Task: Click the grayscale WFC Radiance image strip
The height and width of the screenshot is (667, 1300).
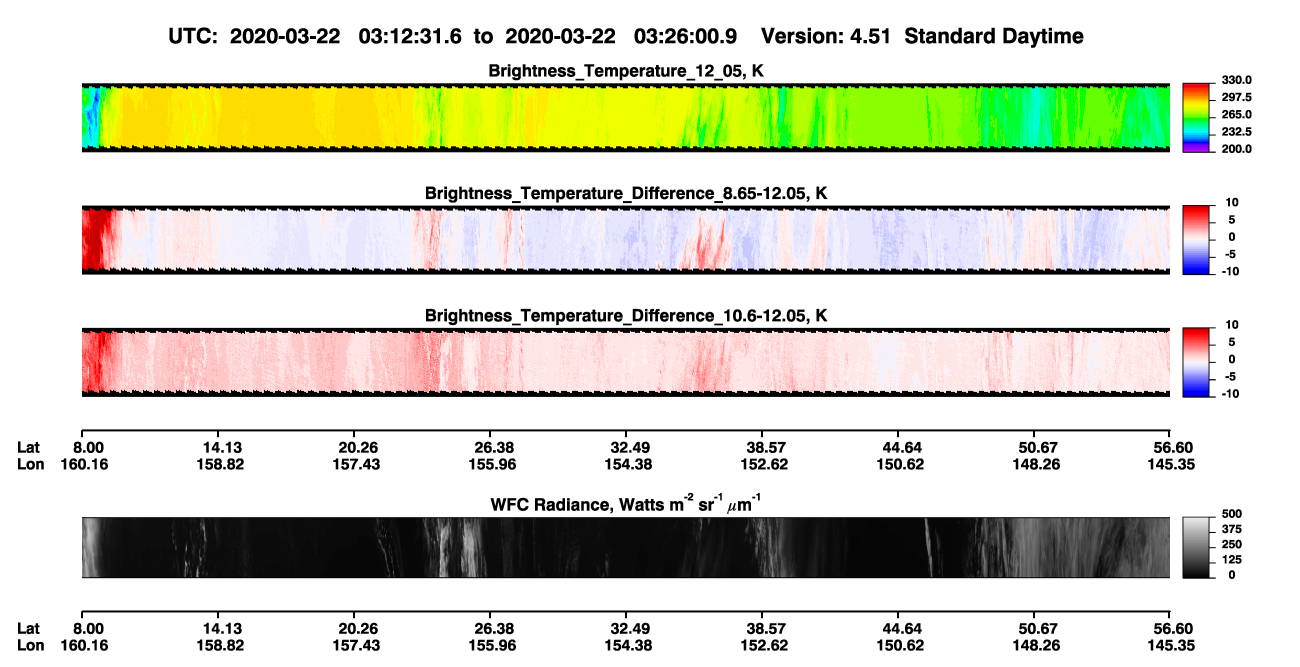Action: 626,547
